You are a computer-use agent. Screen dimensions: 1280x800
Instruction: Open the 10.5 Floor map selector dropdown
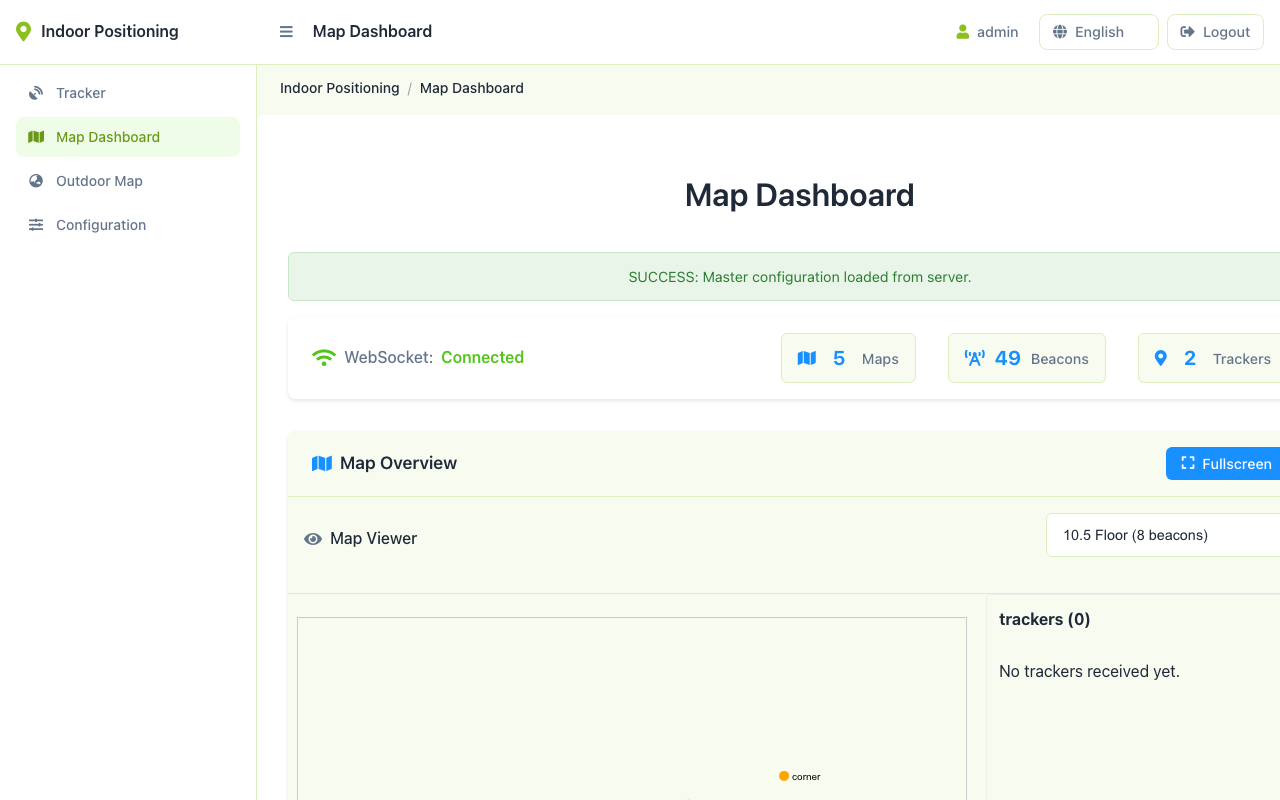(1163, 535)
